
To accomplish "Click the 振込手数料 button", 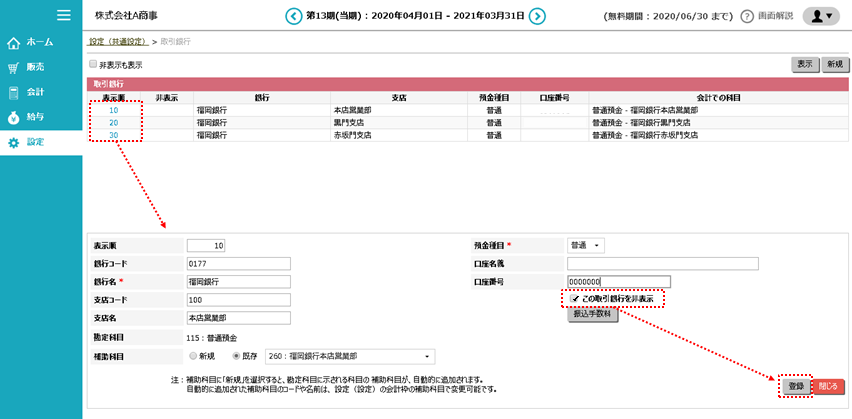I will 593,315.
